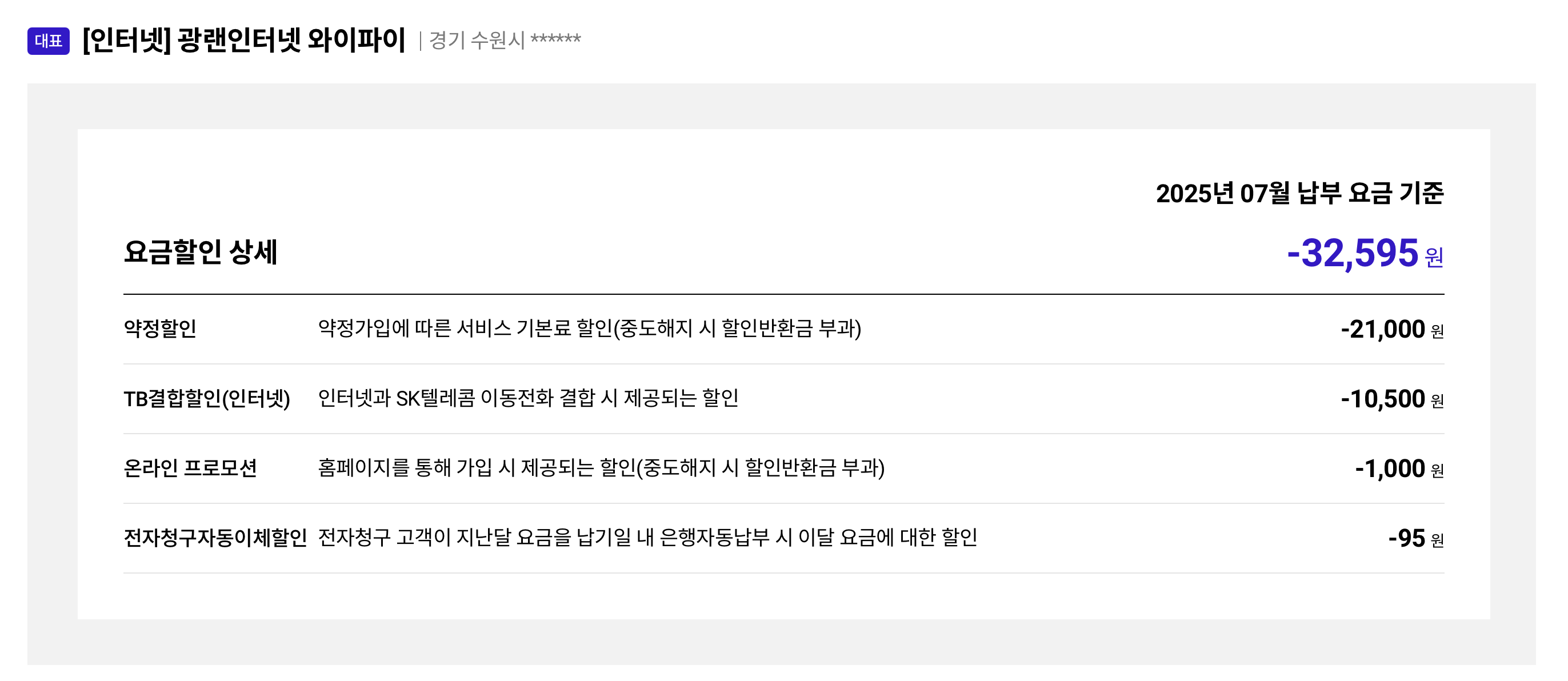The width and height of the screenshot is (1568, 681).
Task: Click the 2025년 07월 납부 요금 기준 label
Action: tap(1299, 193)
